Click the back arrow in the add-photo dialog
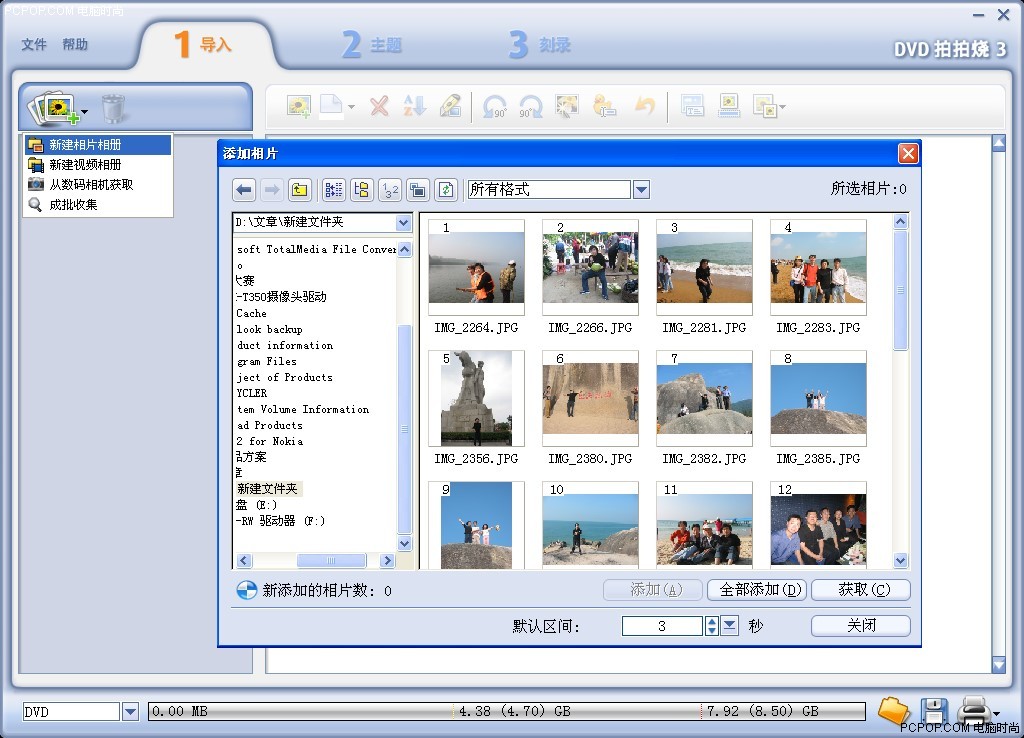Image resolution: width=1024 pixels, height=738 pixels. 244,190
